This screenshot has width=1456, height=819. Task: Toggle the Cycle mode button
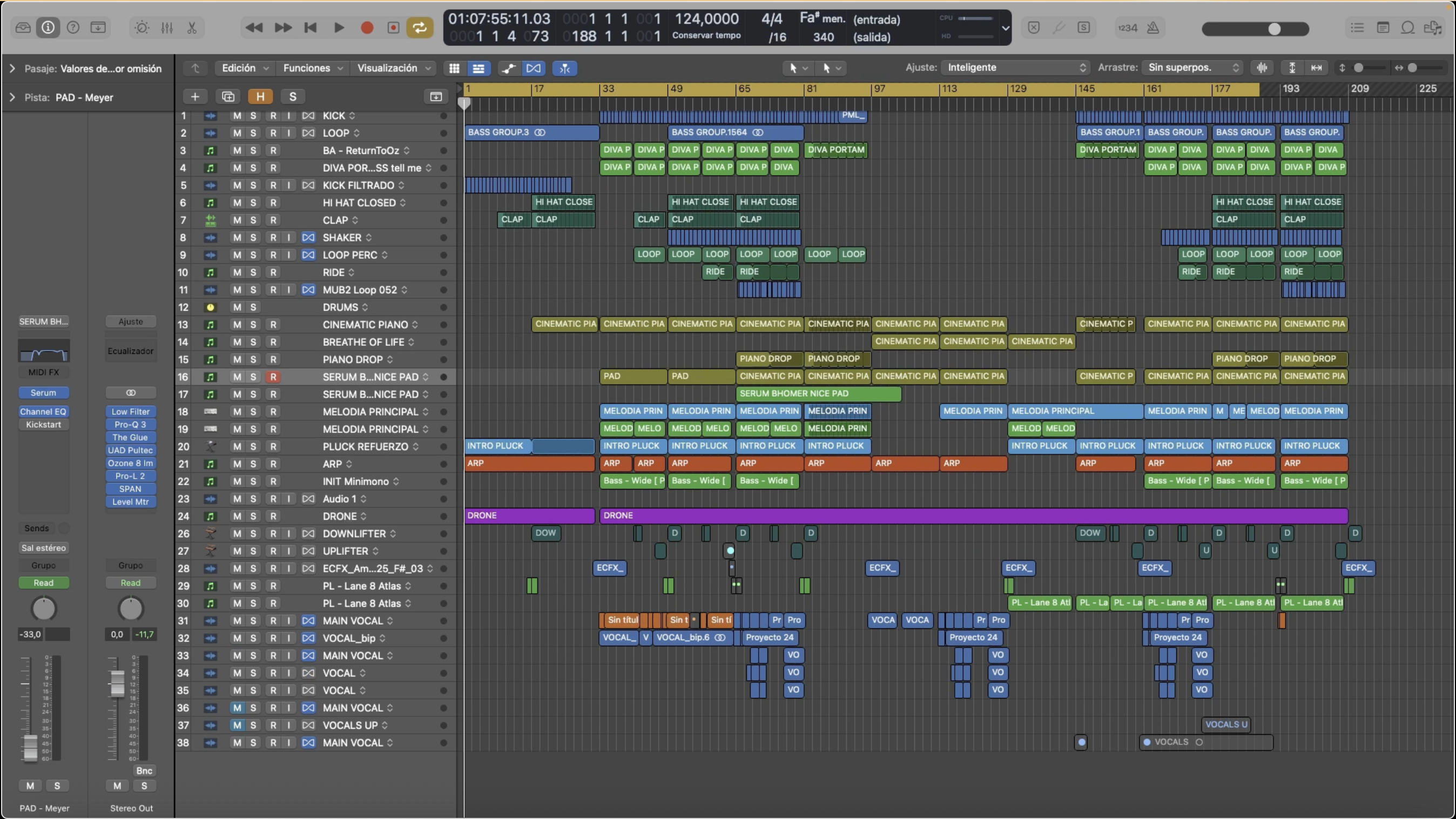click(420, 28)
